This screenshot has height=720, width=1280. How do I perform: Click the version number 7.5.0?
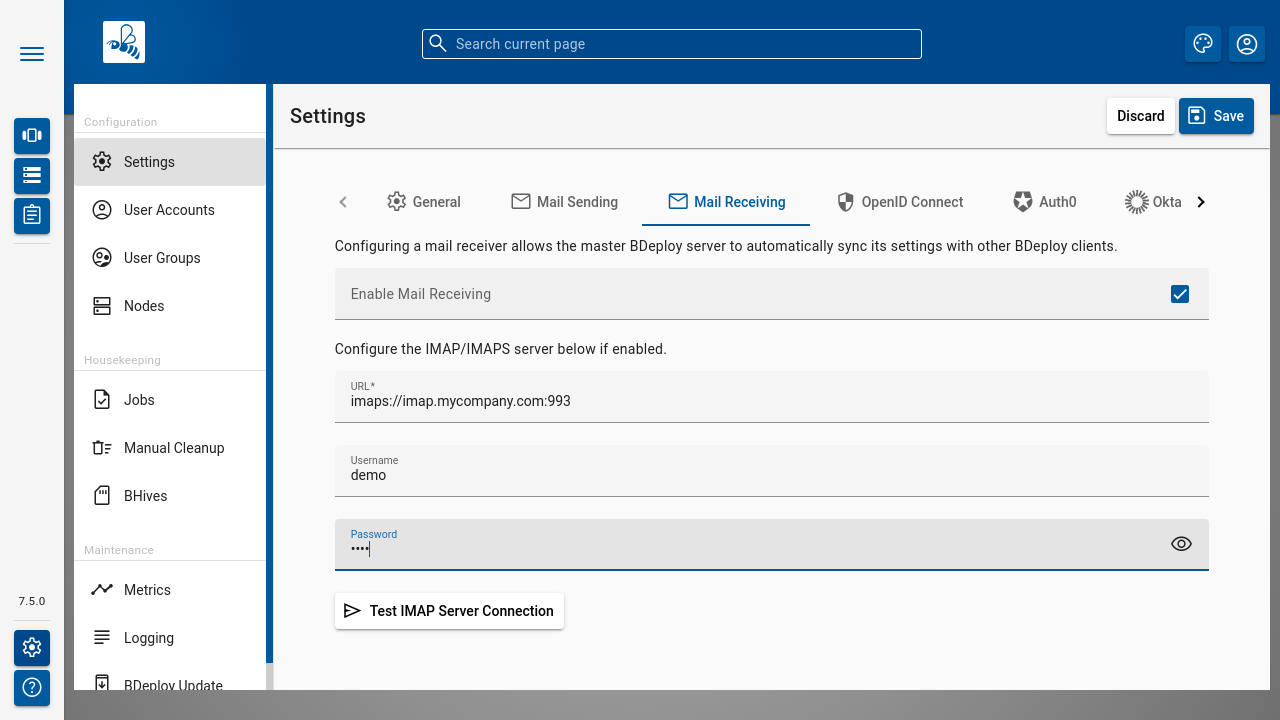[32, 601]
